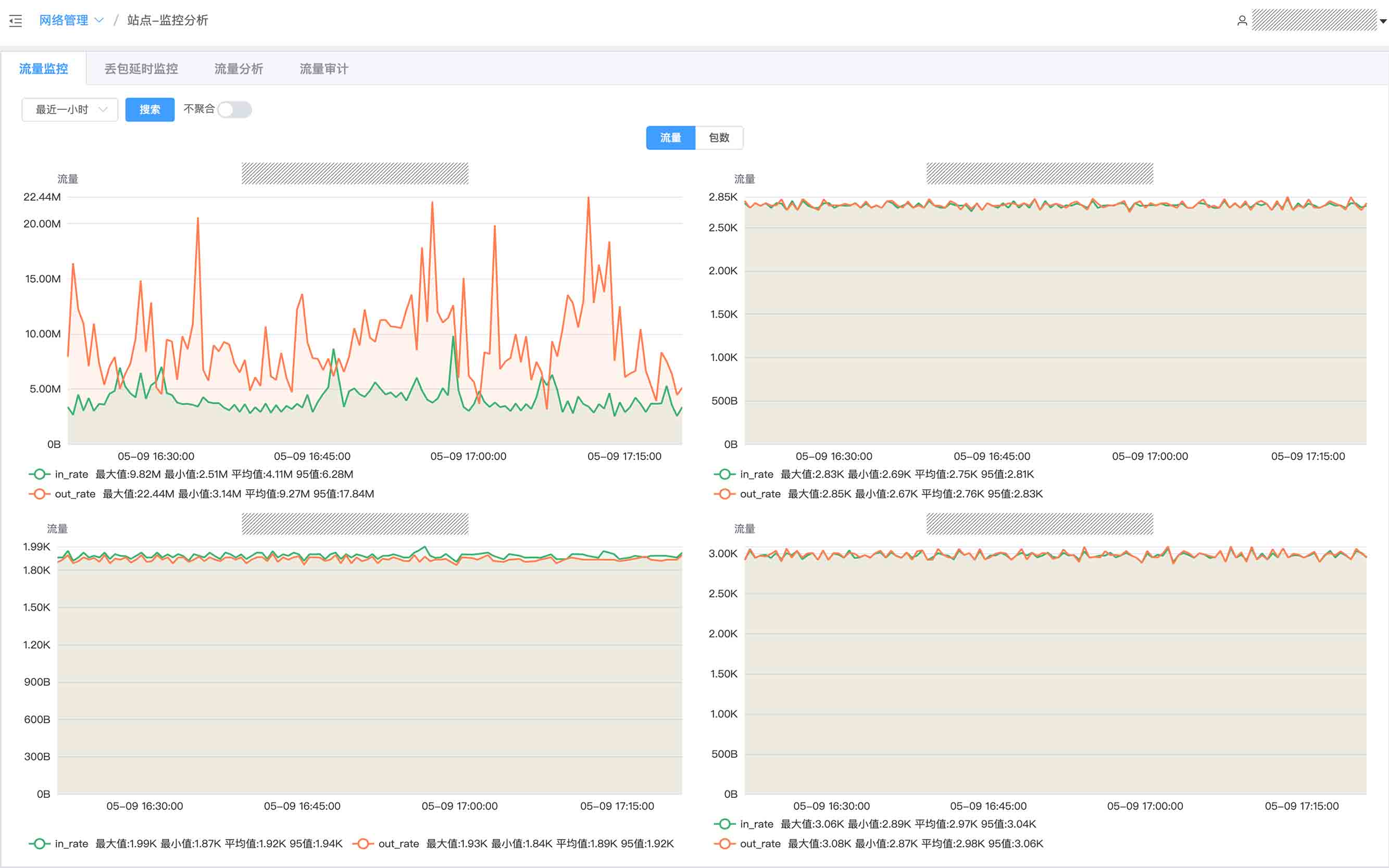Viewport: 1389px width, 868px height.
Task: Select the 流量 view button
Action: point(670,138)
